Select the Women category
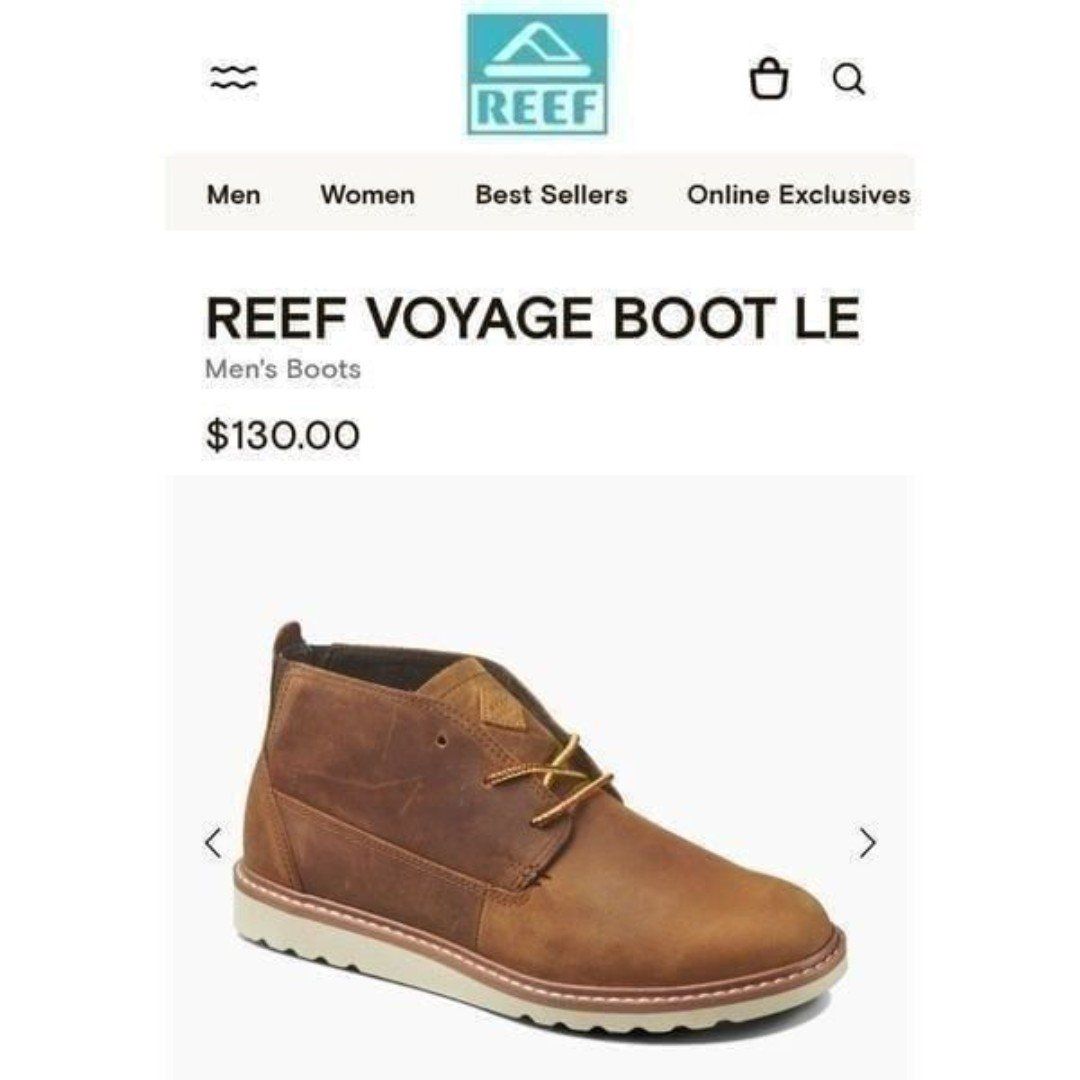Image resolution: width=1080 pixels, height=1080 pixels. click(368, 194)
